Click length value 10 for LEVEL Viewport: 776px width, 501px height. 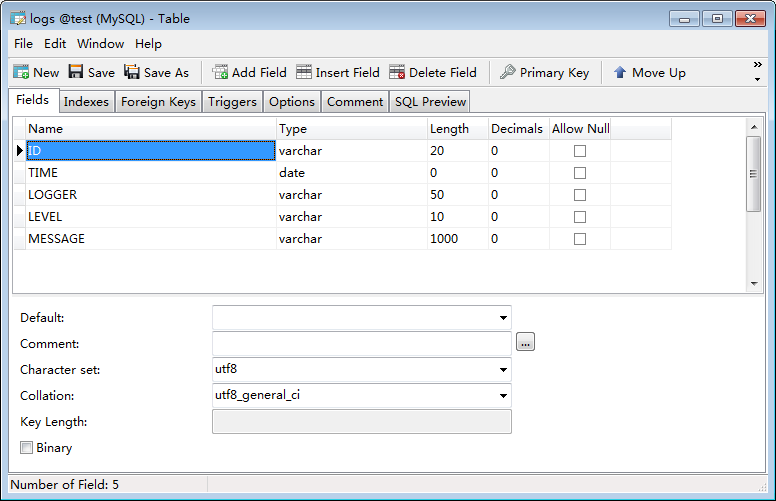pos(458,217)
